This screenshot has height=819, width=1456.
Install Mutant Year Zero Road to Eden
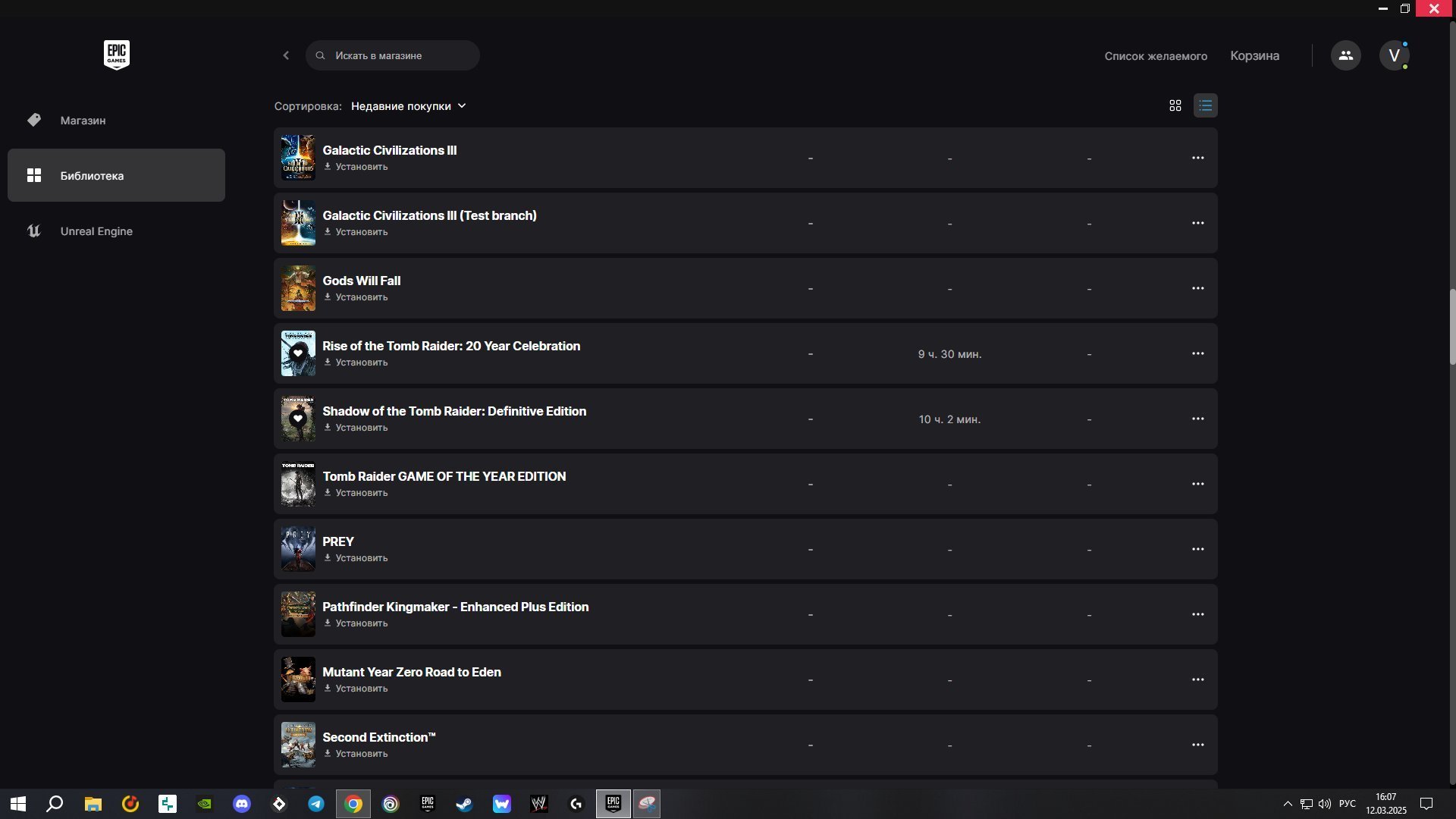coord(356,689)
